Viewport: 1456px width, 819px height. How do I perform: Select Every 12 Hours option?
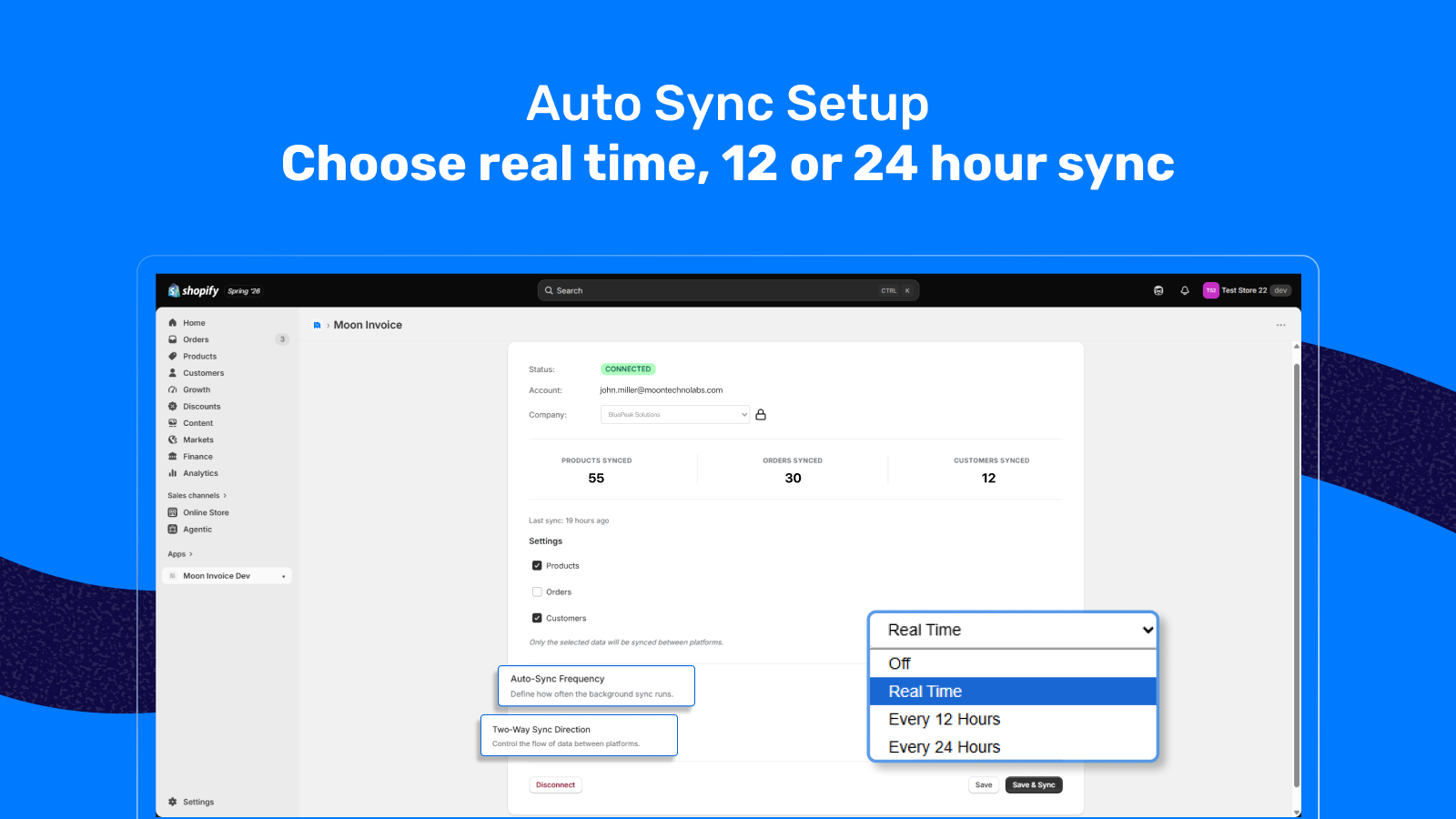pos(1013,719)
